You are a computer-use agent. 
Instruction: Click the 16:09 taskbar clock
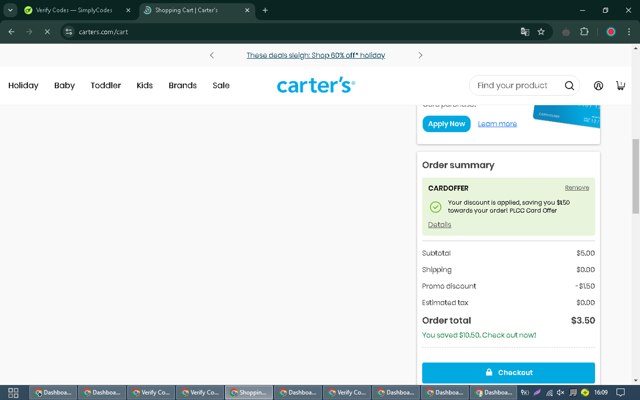[x=601, y=393]
